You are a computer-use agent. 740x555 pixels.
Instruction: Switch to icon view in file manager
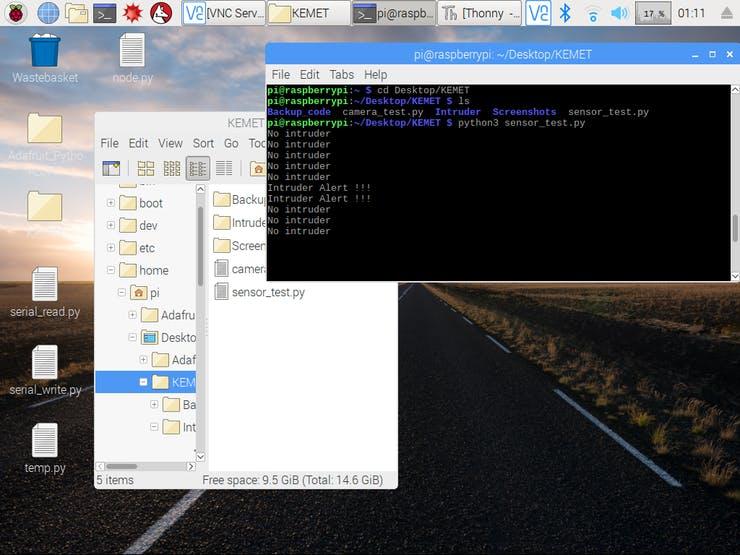tap(146, 168)
